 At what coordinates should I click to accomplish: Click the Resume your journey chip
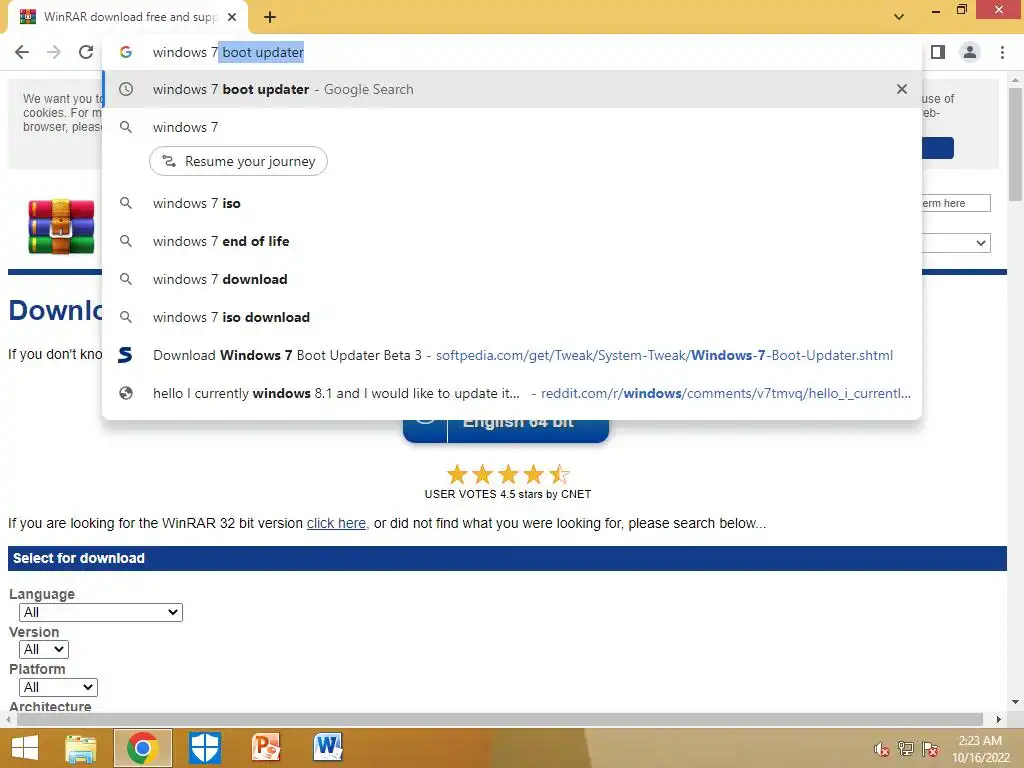(238, 161)
